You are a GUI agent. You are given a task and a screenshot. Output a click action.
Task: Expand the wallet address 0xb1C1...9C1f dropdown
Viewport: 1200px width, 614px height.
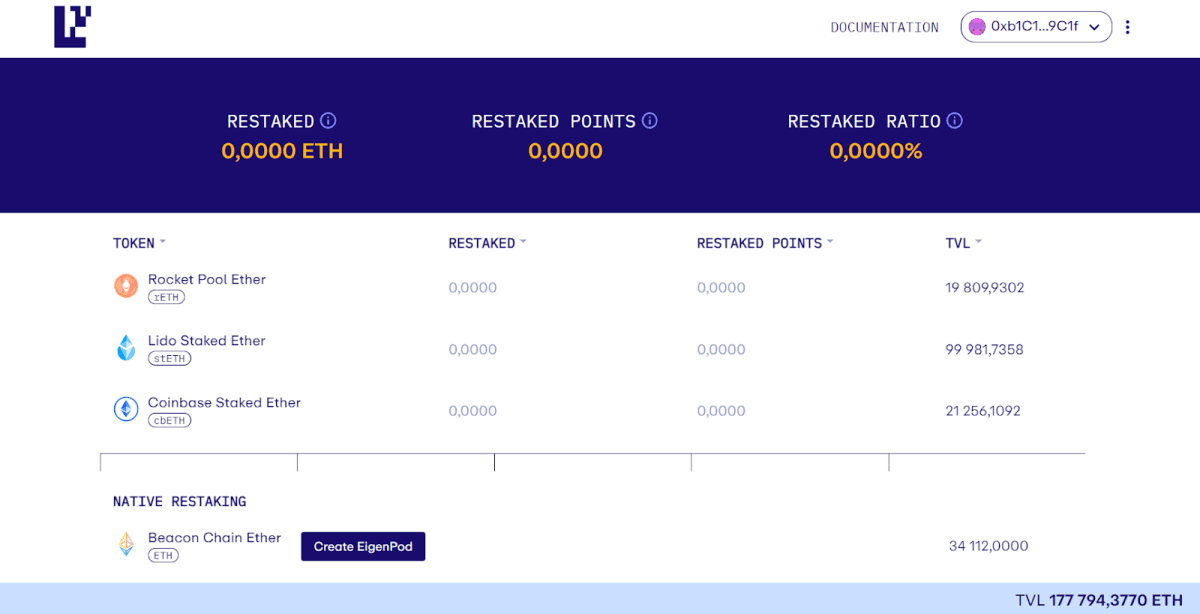pyautogui.click(x=1094, y=27)
